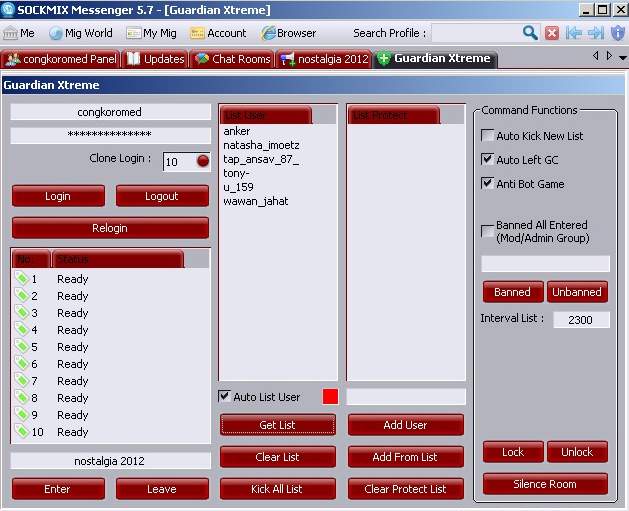Image resolution: width=629 pixels, height=511 pixels.
Task: Select clone row 3 tag icon
Action: [22, 312]
